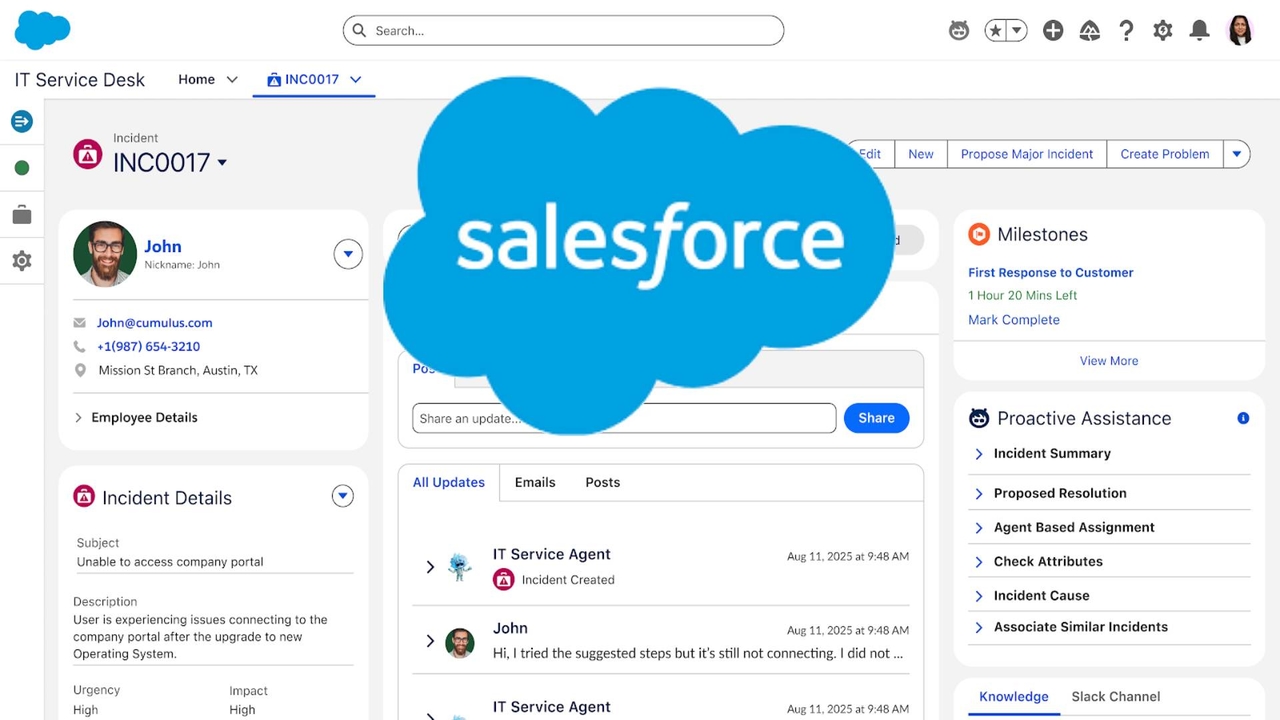Click the green status dot in sidebar
The width and height of the screenshot is (1280, 720).
pos(22,168)
